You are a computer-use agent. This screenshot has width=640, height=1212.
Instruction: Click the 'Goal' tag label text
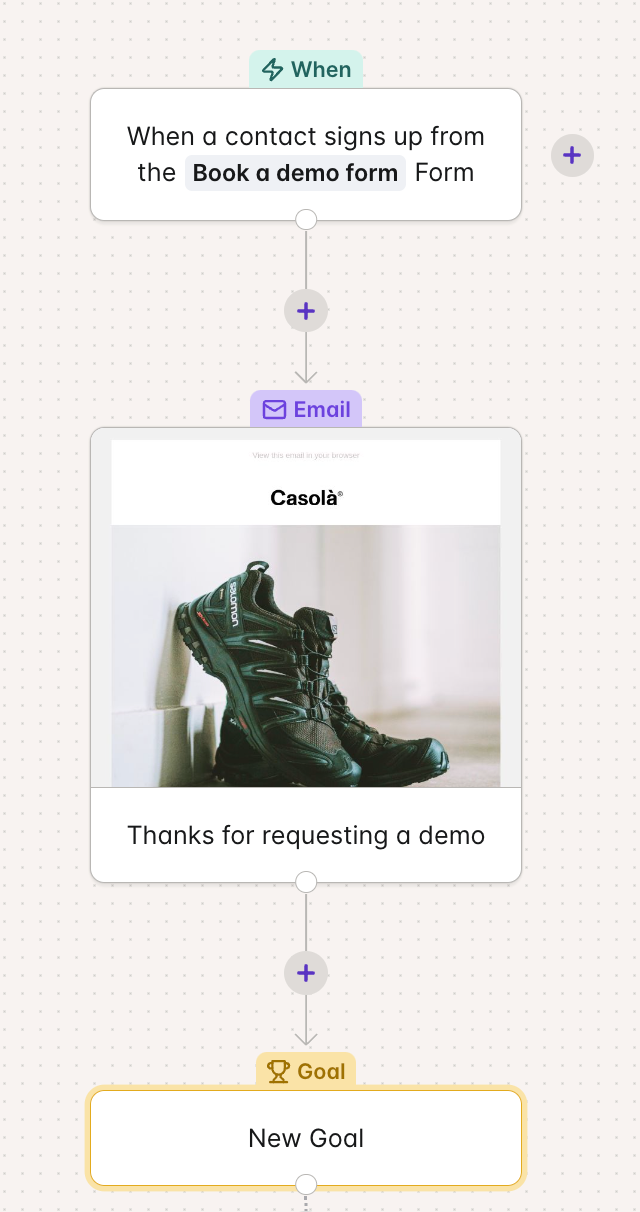(x=321, y=1072)
